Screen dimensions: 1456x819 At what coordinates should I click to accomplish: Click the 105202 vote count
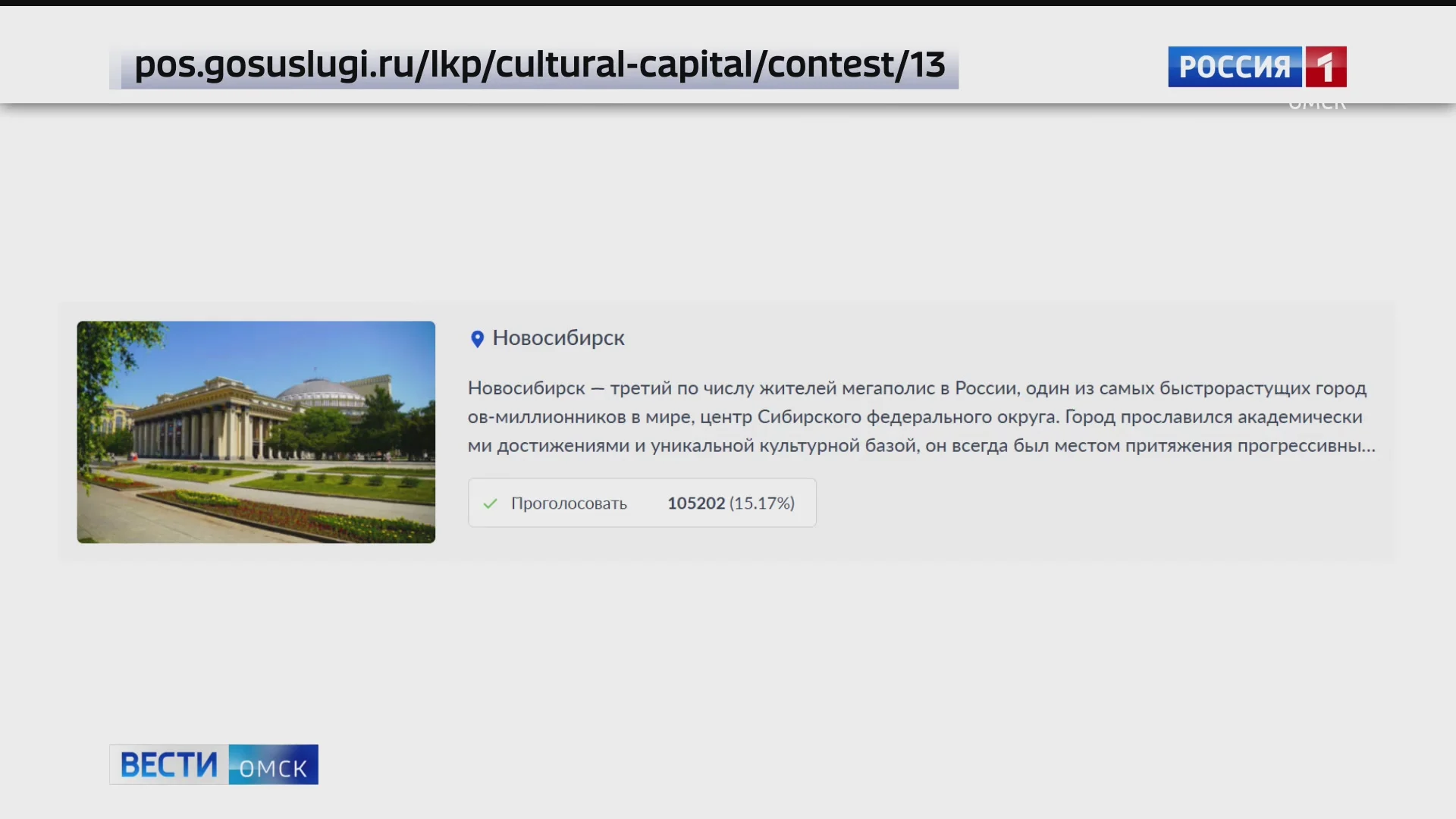pyautogui.click(x=695, y=504)
